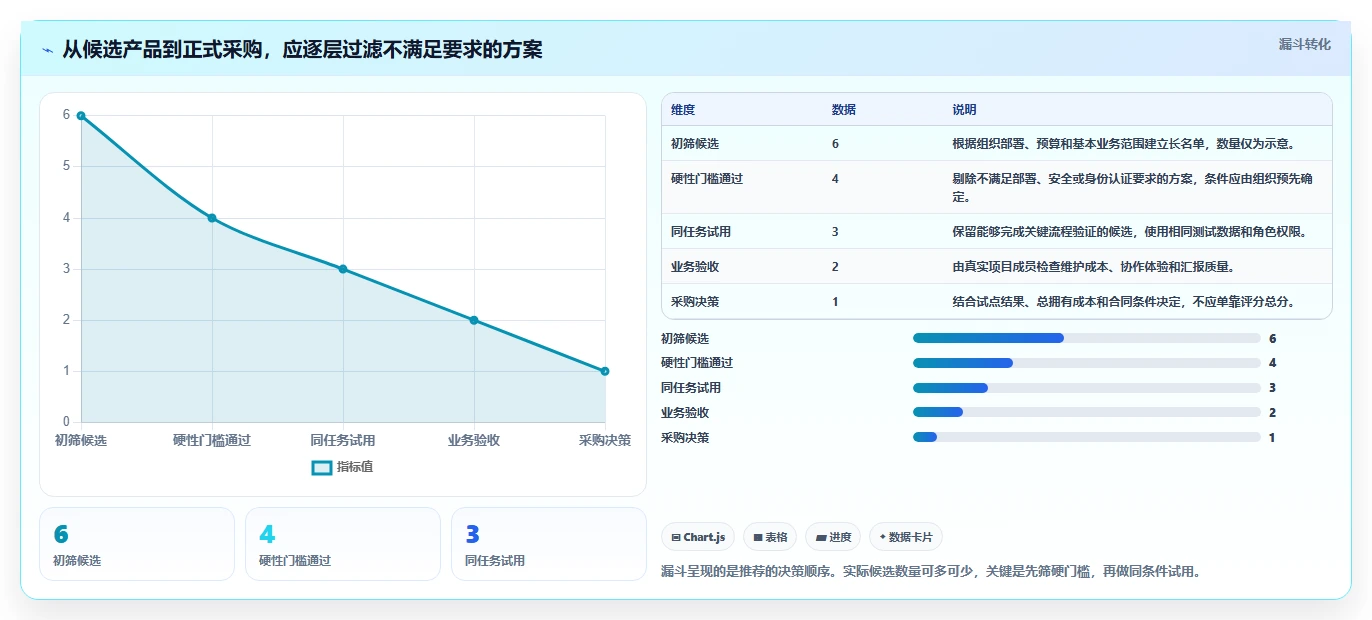Screen dimensions: 1372x620
Task: Click the data card showing 4 硬性门槛通过
Action: (343, 544)
